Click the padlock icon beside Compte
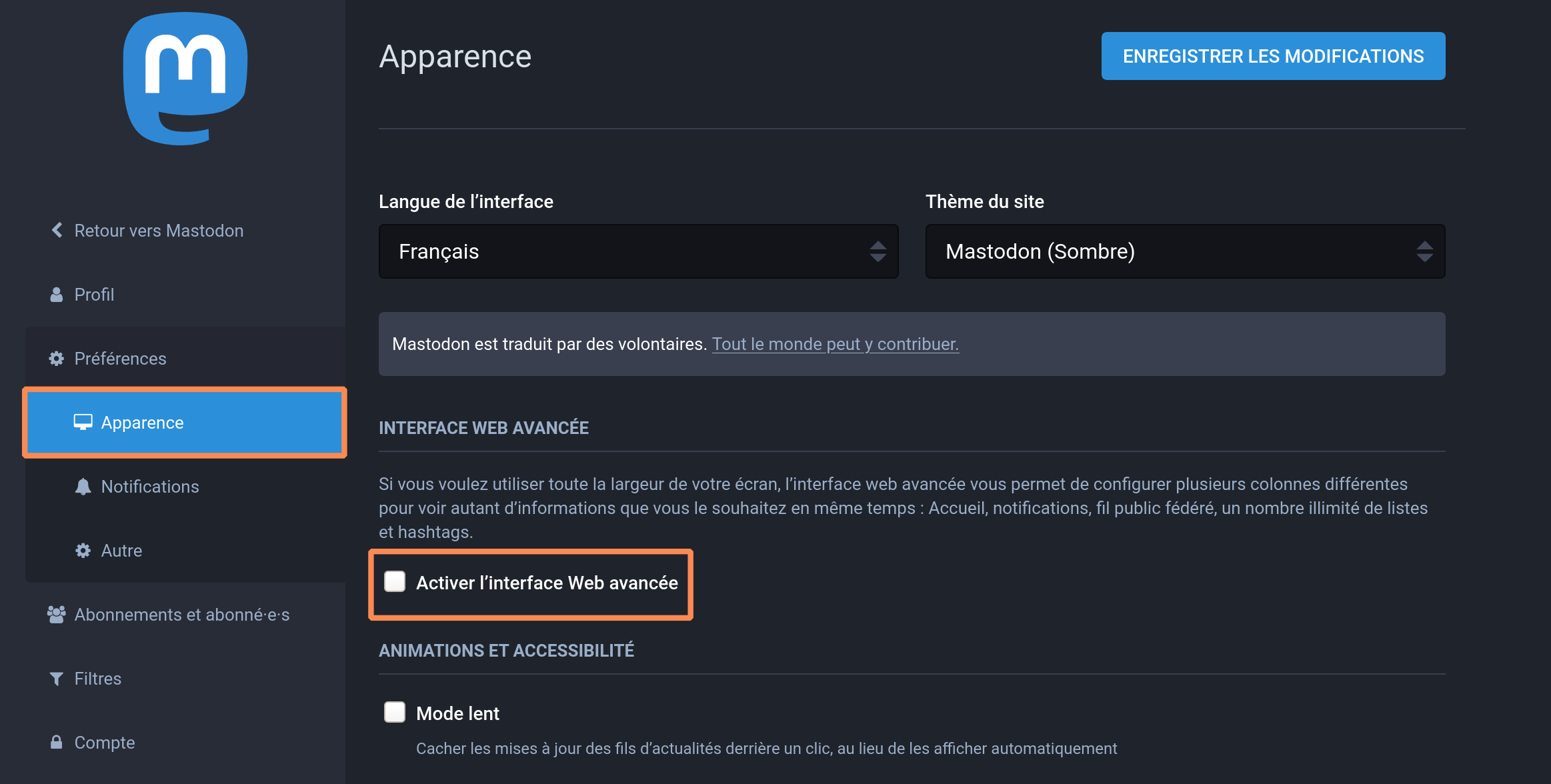Screen dimensions: 1551x784 click(57, 742)
